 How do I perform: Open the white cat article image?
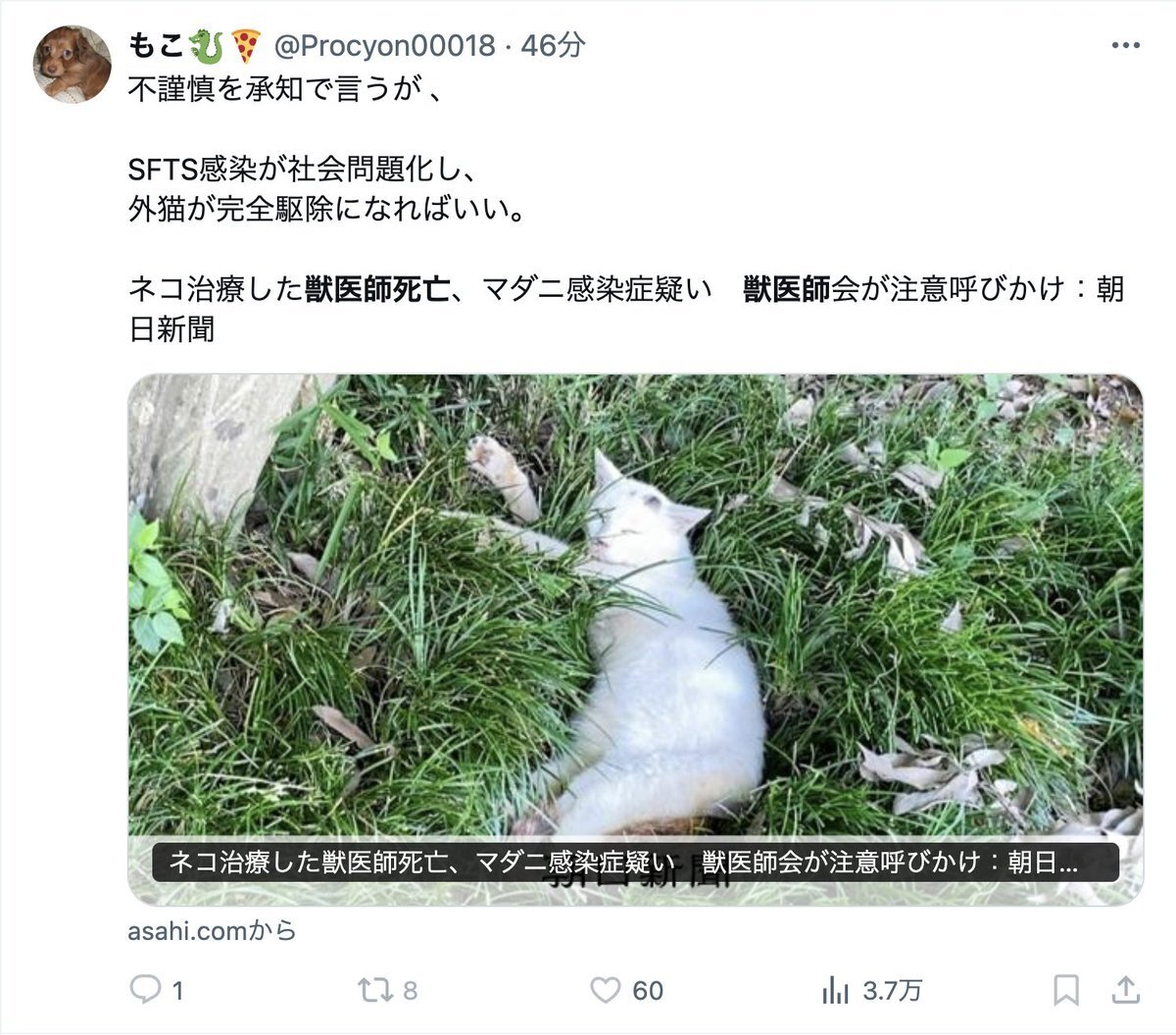[x=636, y=608]
